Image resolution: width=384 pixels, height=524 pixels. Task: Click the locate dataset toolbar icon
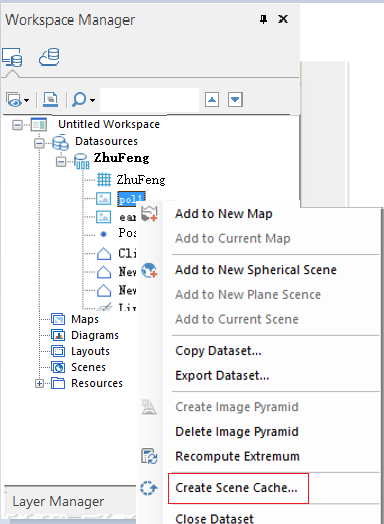point(50,99)
